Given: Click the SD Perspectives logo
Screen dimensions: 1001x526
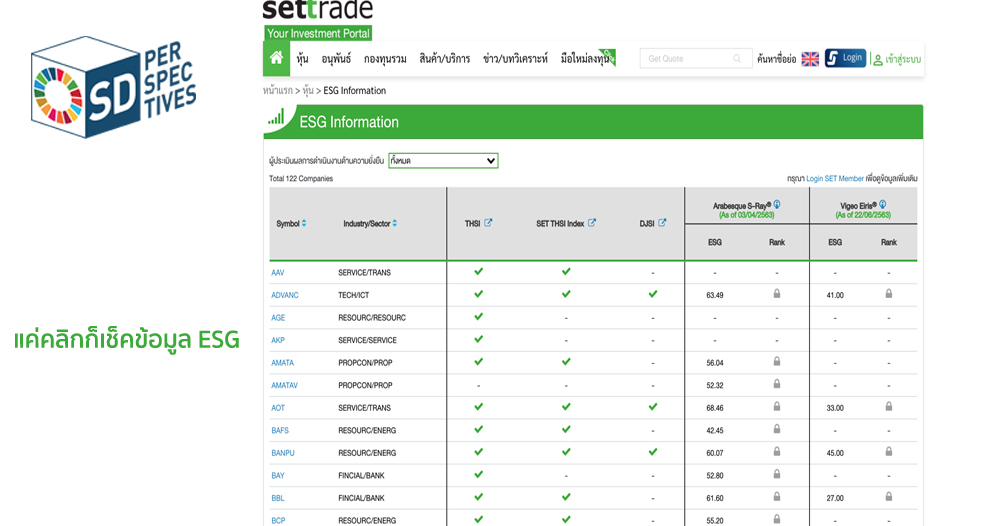Looking at the screenshot, I should point(114,87).
